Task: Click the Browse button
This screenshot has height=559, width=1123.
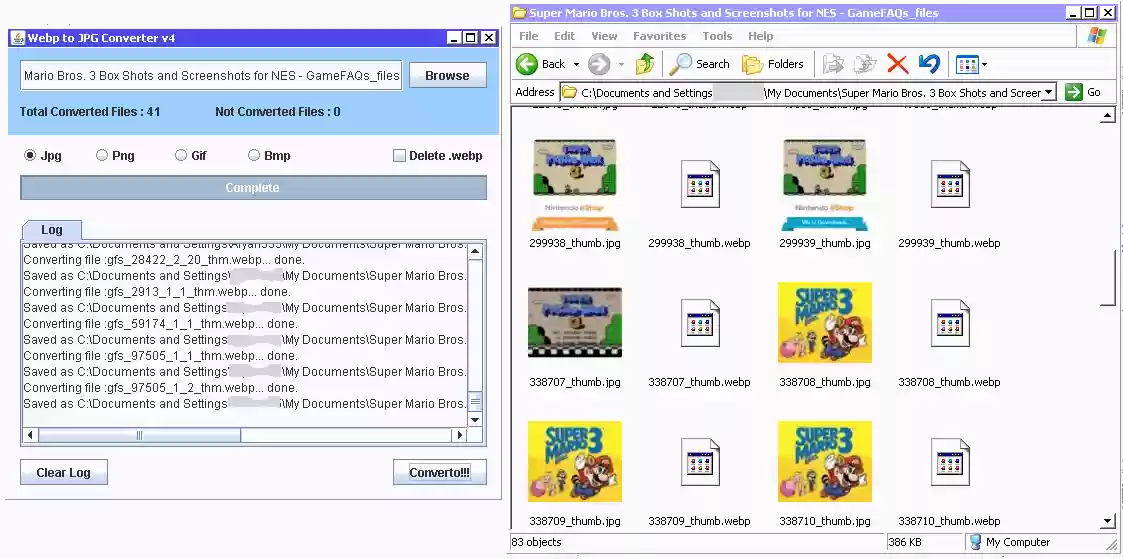Action: [x=447, y=76]
